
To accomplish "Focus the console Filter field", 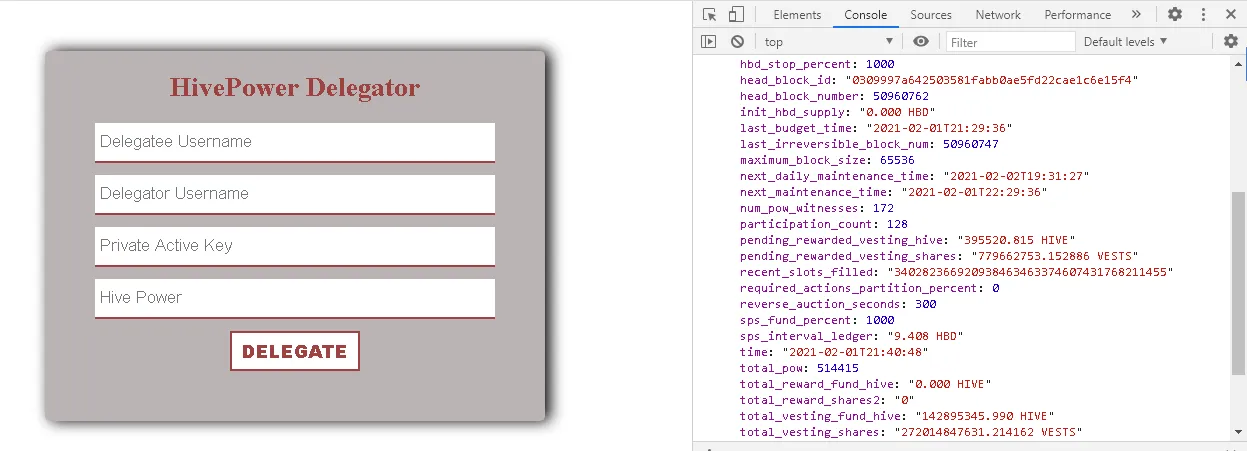I will point(1010,42).
